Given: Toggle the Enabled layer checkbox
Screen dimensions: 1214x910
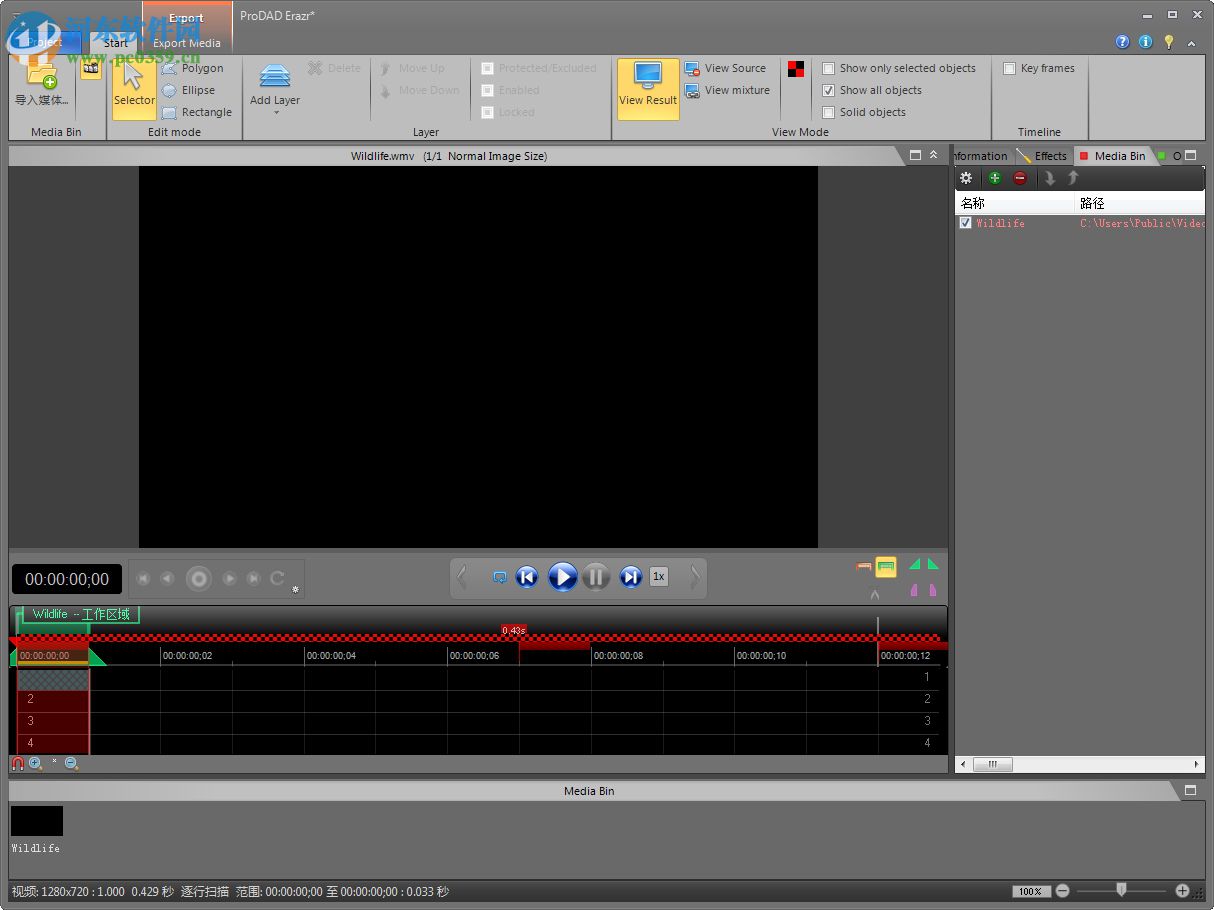Looking at the screenshot, I should pos(487,90).
